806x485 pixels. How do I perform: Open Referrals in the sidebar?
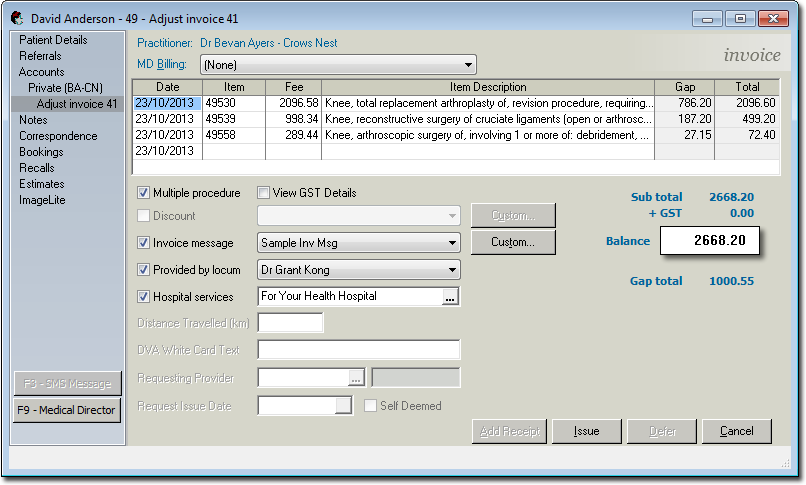pyautogui.click(x=40, y=56)
